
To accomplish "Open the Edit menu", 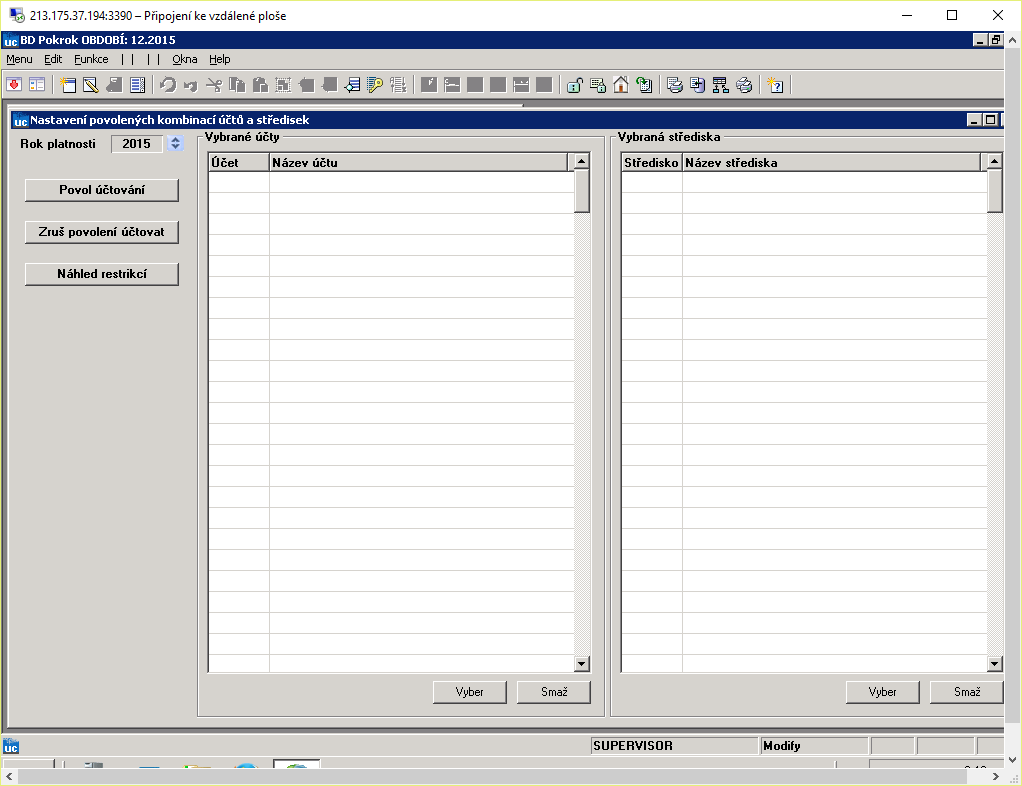I will [x=53, y=59].
